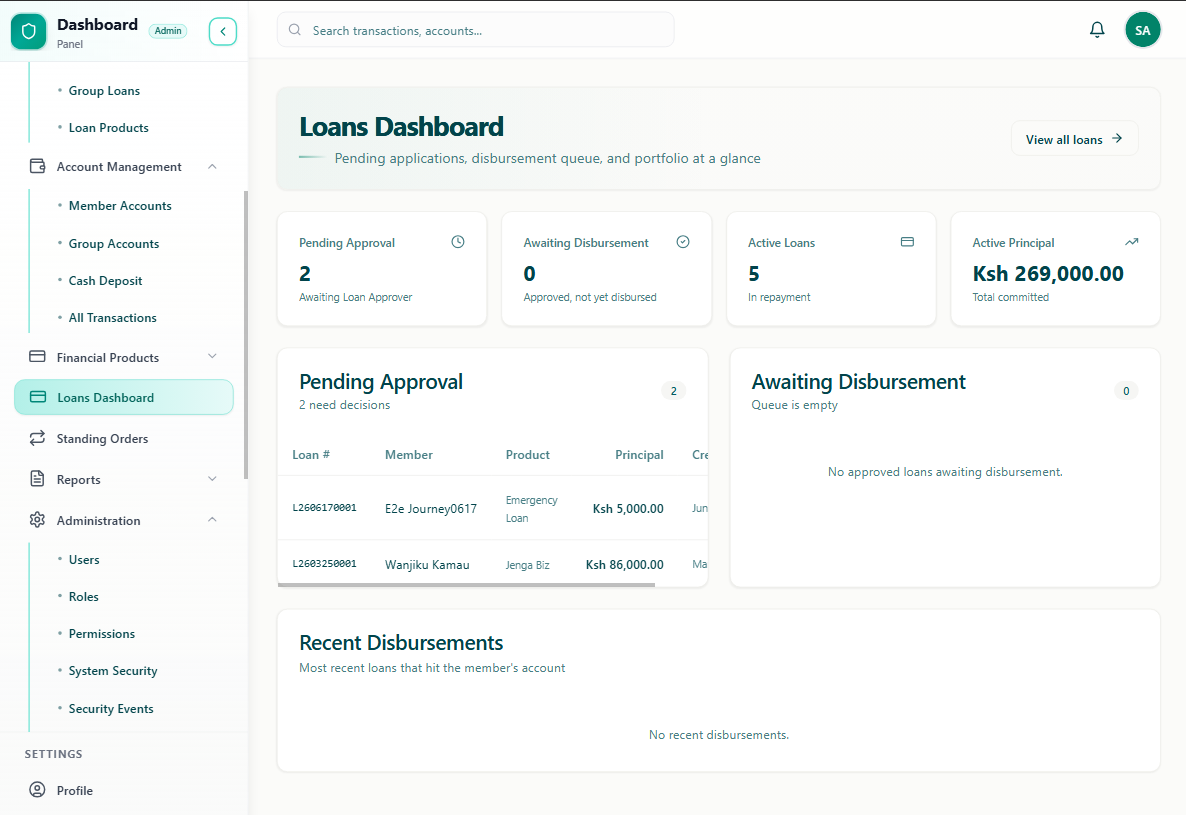Screen dimensions: 1186x815
Task: Click the Jenga Biz product cell
Action: pos(527,565)
